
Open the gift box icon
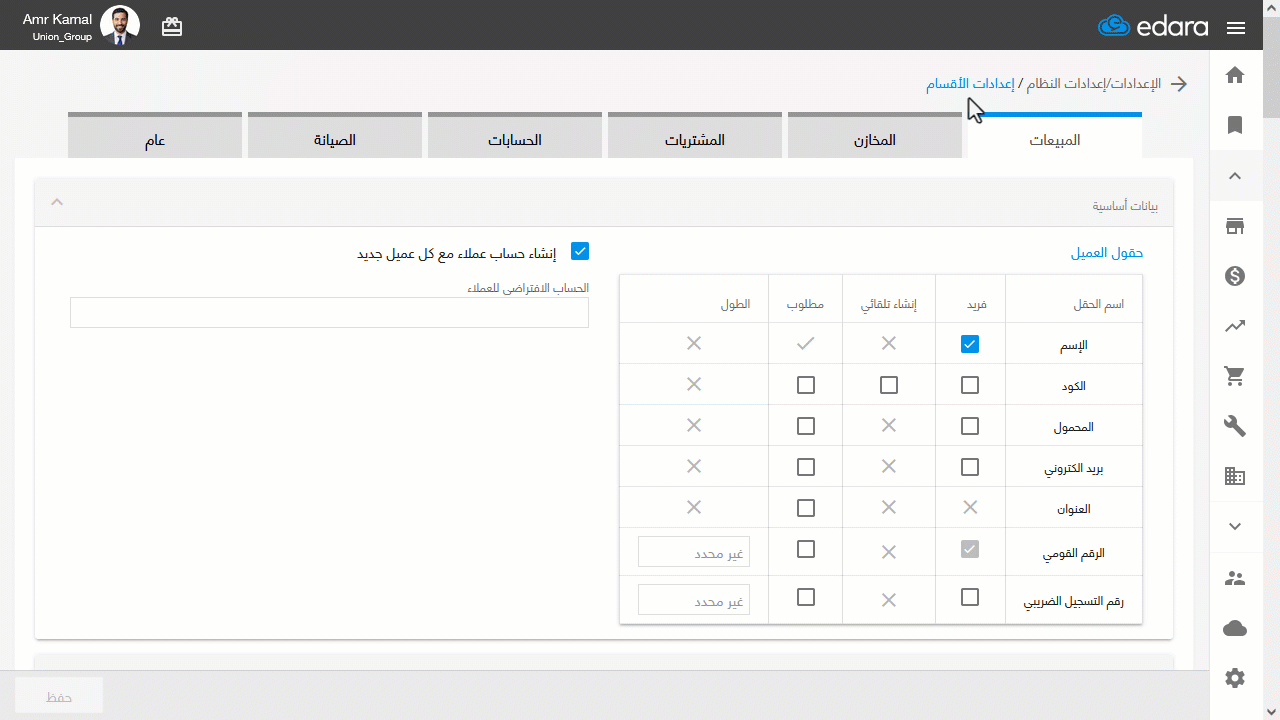coord(172,27)
